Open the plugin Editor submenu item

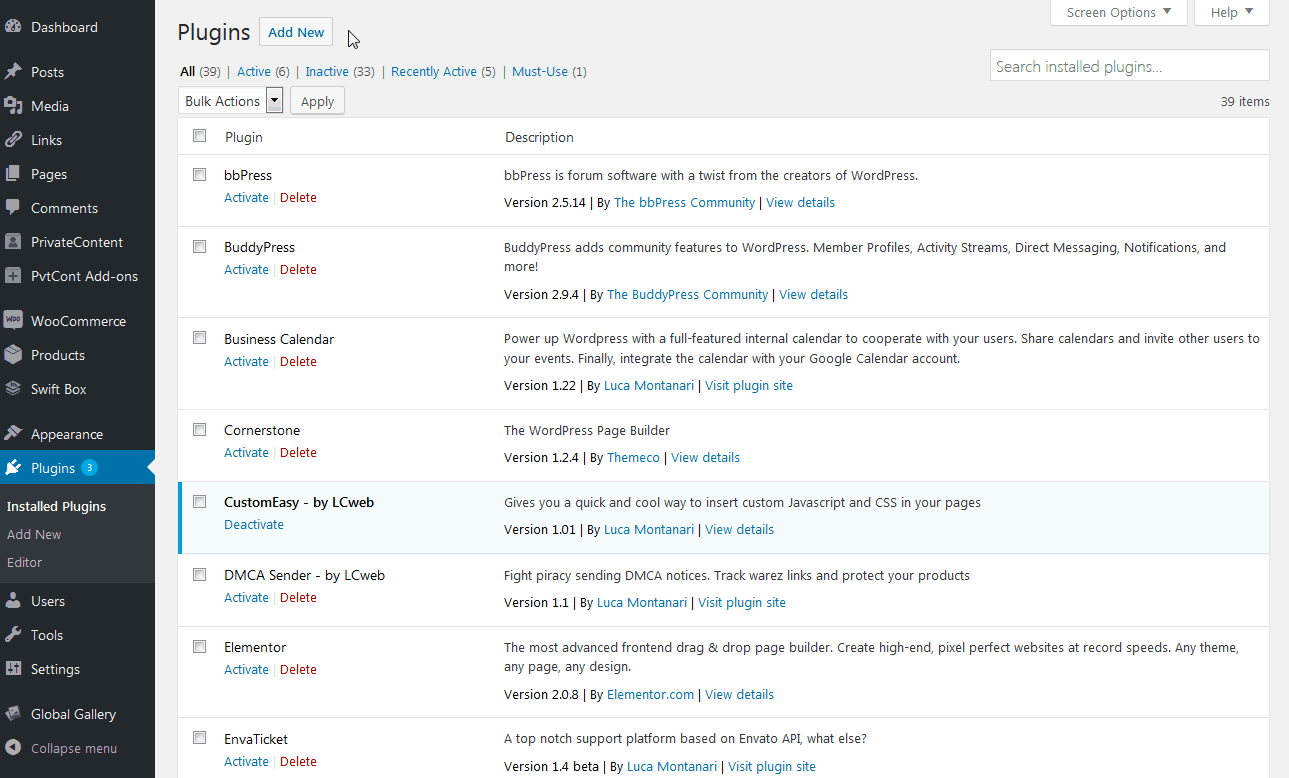pyautogui.click(x=25, y=562)
